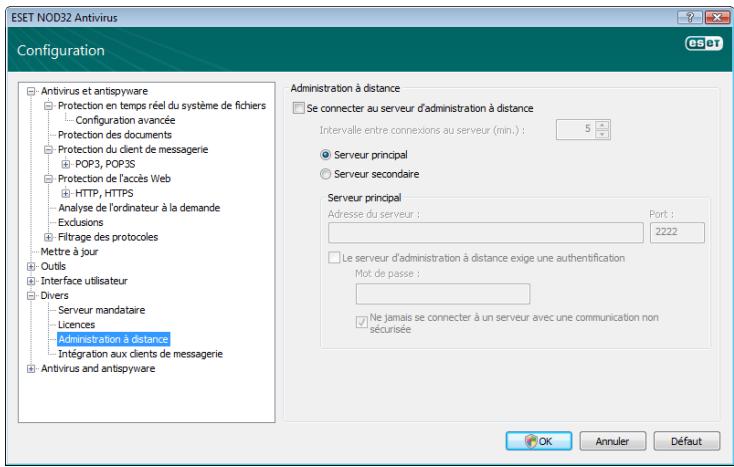734x467 pixels.
Task: Click the help question mark button
Action: click(x=690, y=18)
